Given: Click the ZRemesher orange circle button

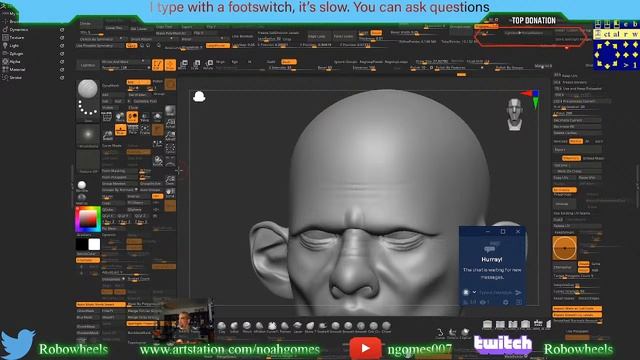Looking at the screenshot, I should (x=564, y=248).
